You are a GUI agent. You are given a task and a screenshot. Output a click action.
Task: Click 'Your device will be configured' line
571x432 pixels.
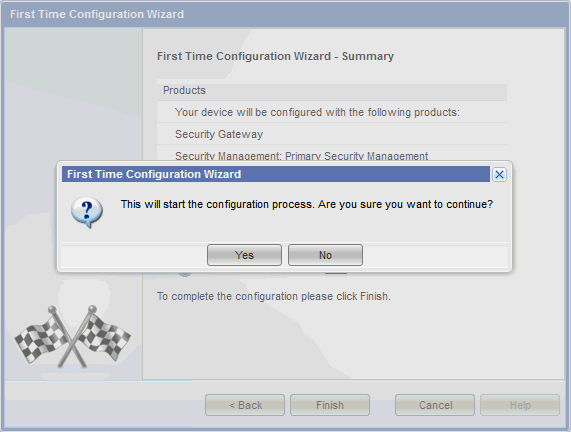coord(317,112)
